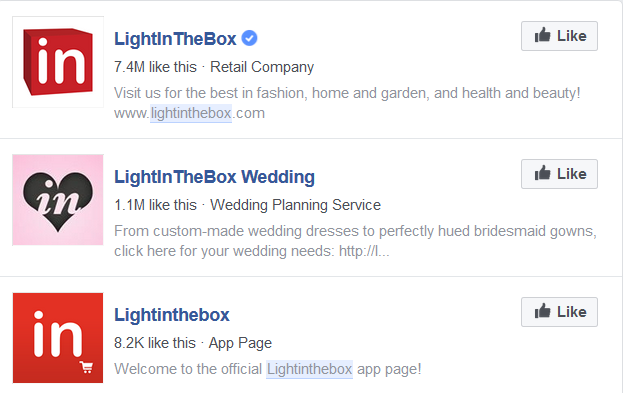Click the Retail Company category label

(x=262, y=67)
